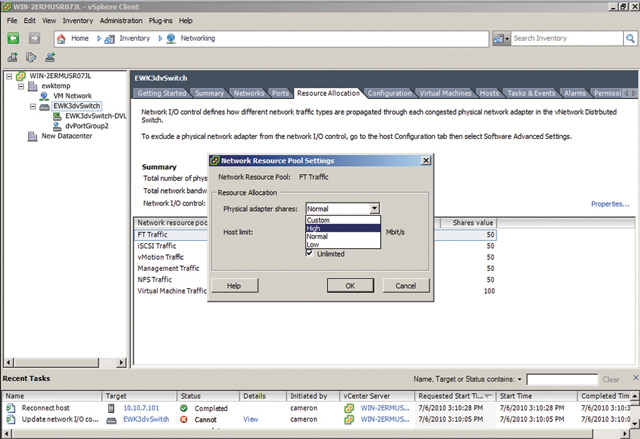Switch to the Tasks & Events tab

531,93
